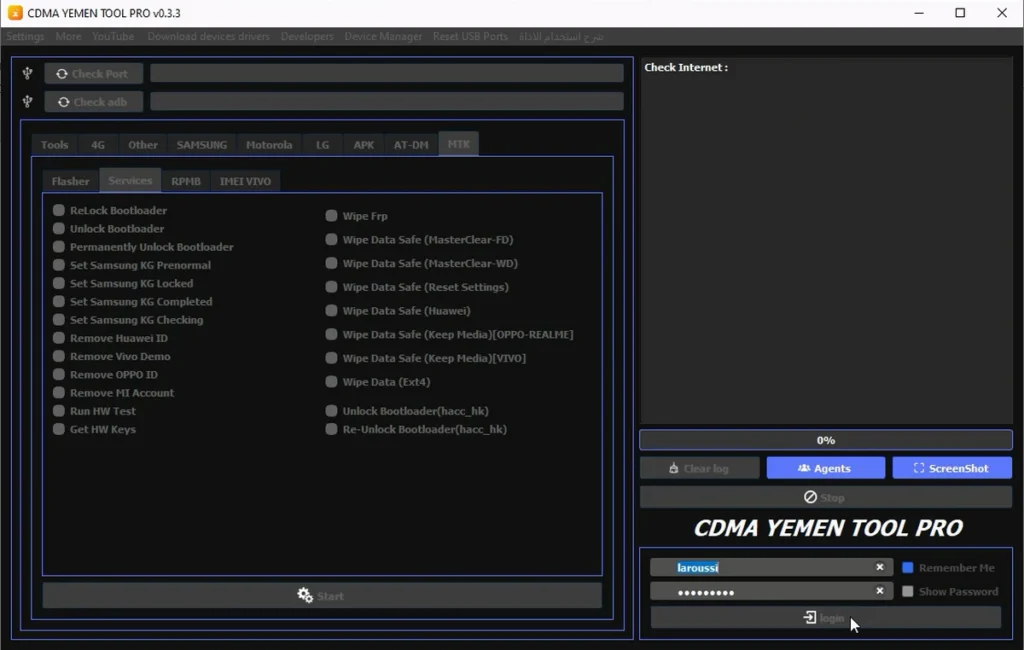This screenshot has height=650, width=1024.
Task: Take a ScreenShot with the blue button
Action: pyautogui.click(x=951, y=468)
